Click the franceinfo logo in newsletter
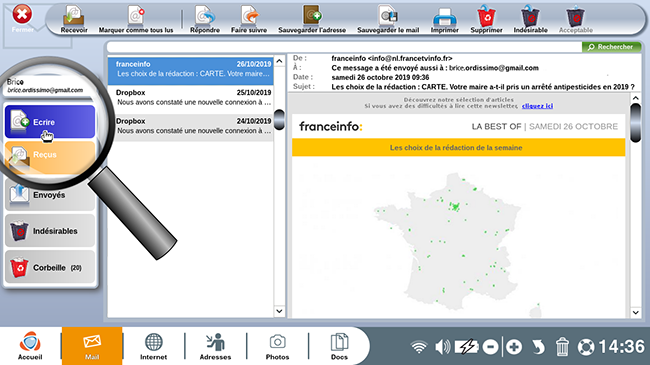This screenshot has height=365, width=650. click(331, 126)
